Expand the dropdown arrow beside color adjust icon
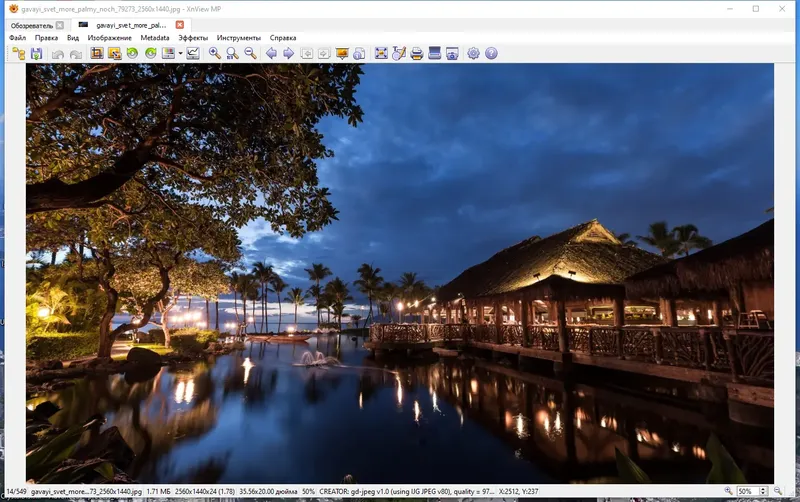 [180, 53]
